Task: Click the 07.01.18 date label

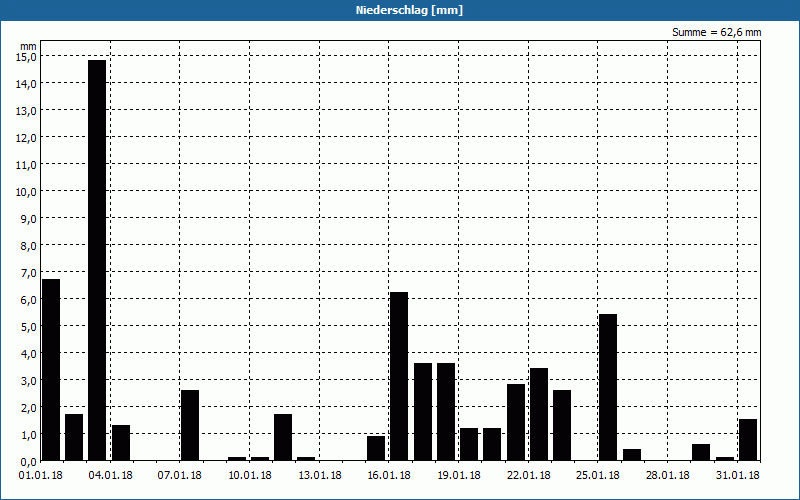Action: click(x=180, y=475)
